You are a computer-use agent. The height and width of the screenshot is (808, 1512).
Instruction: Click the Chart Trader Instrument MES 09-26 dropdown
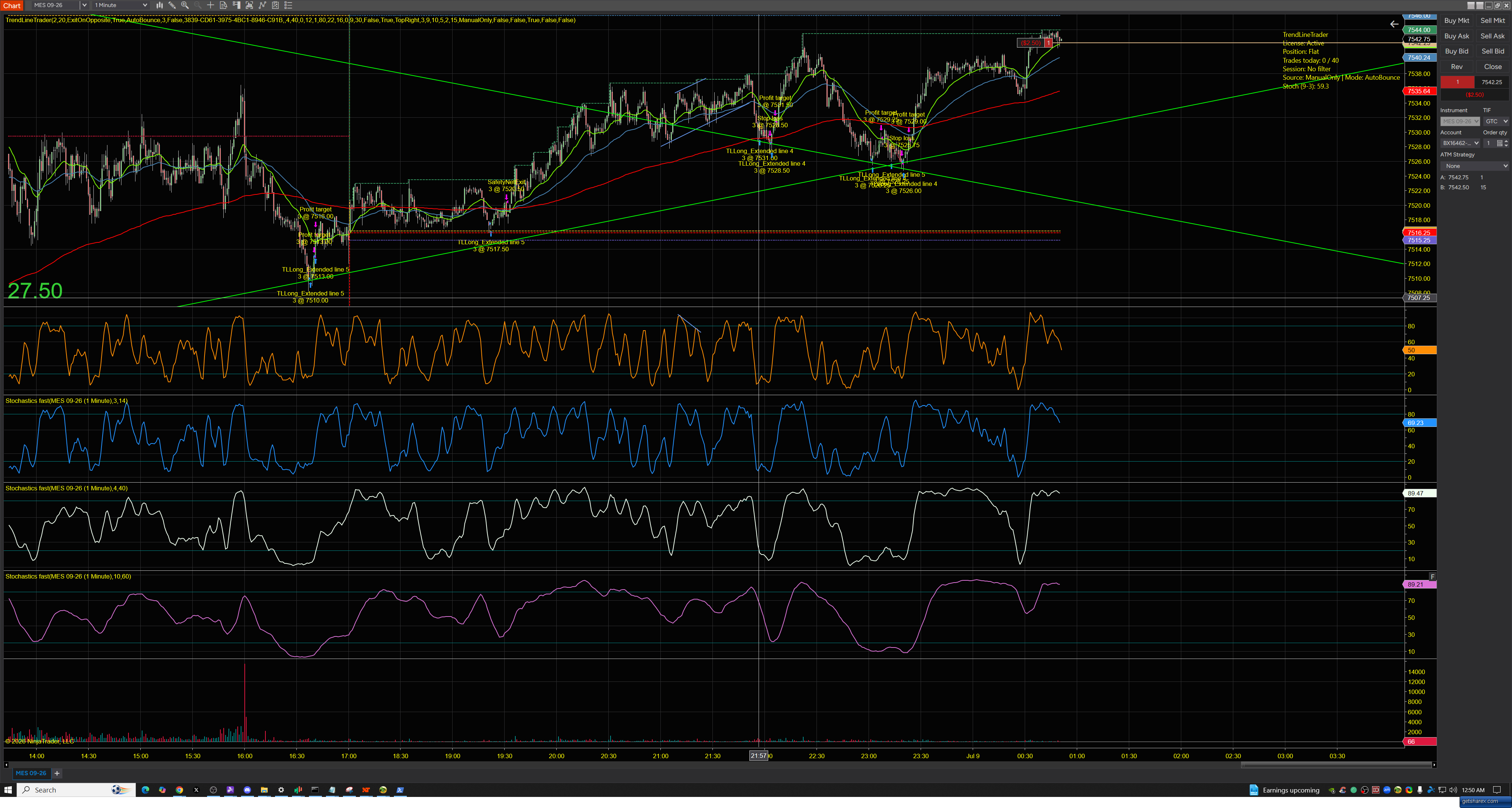(1460, 121)
